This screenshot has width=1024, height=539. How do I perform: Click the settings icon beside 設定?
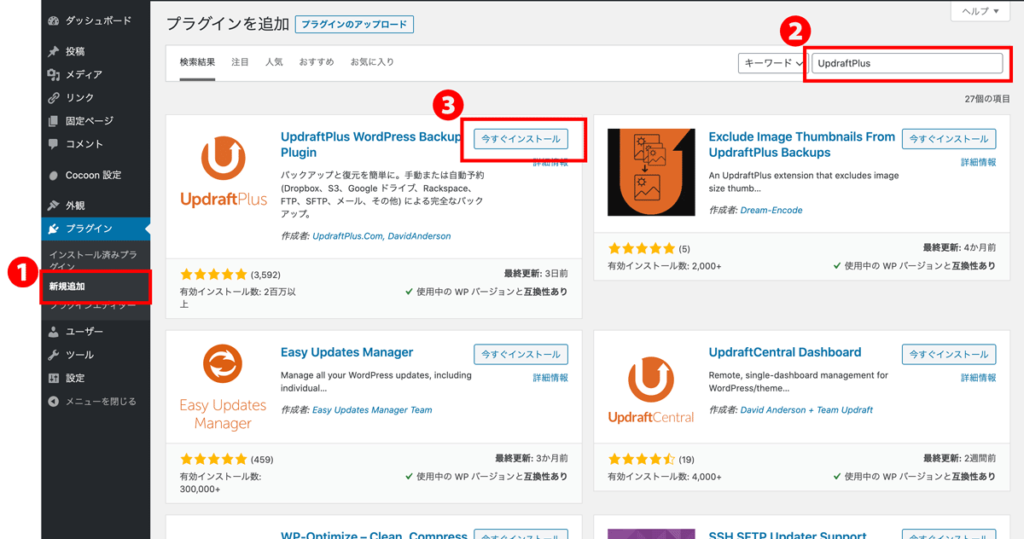pos(54,378)
